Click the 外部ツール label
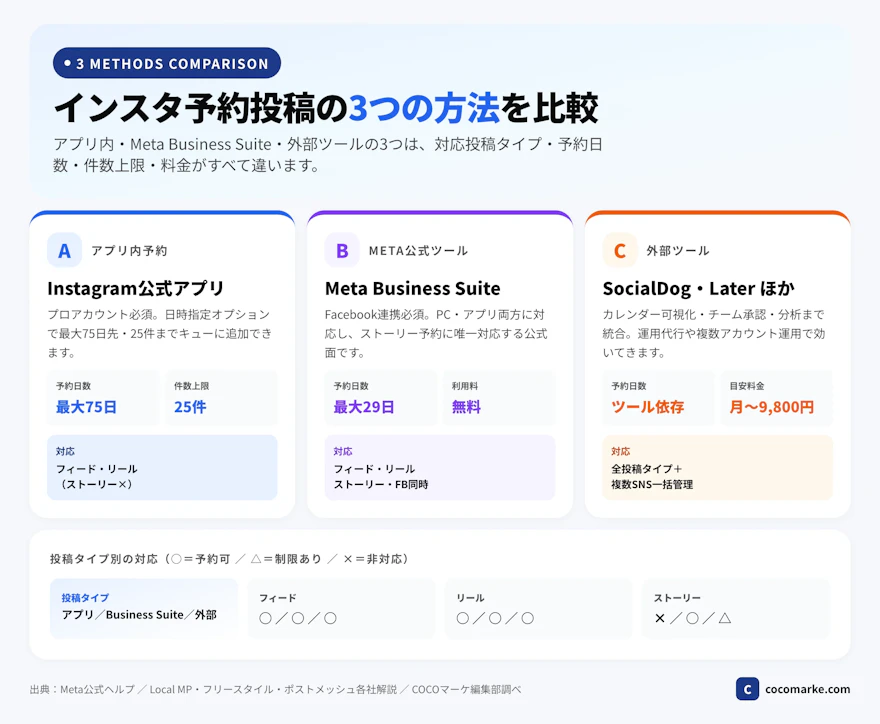This screenshot has height=724, width=880. (x=677, y=251)
